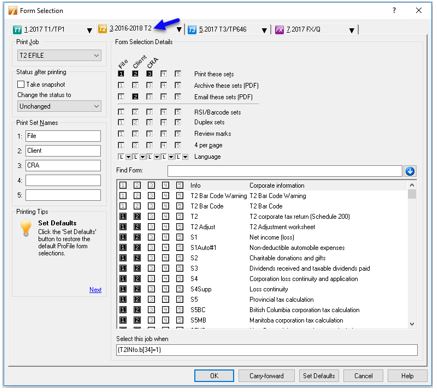The width and height of the screenshot is (437, 392).
Task: Toggle set 4 box for S2 row
Action: tap(165, 258)
